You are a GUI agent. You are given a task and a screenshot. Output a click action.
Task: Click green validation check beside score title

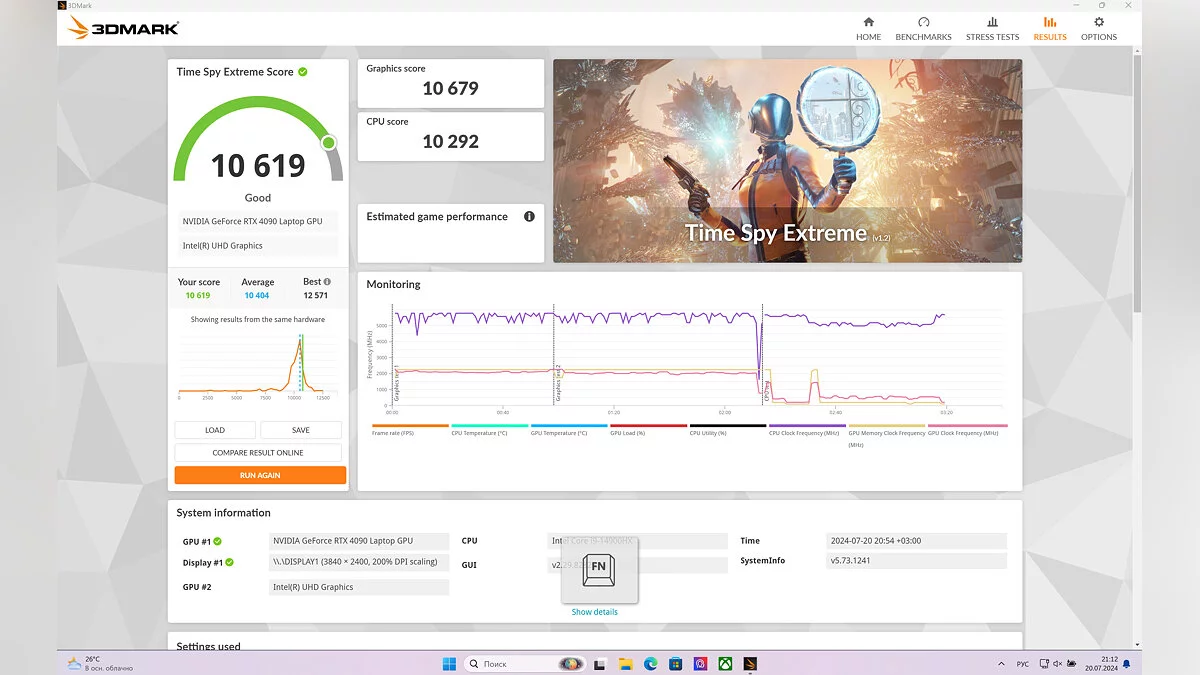[303, 72]
